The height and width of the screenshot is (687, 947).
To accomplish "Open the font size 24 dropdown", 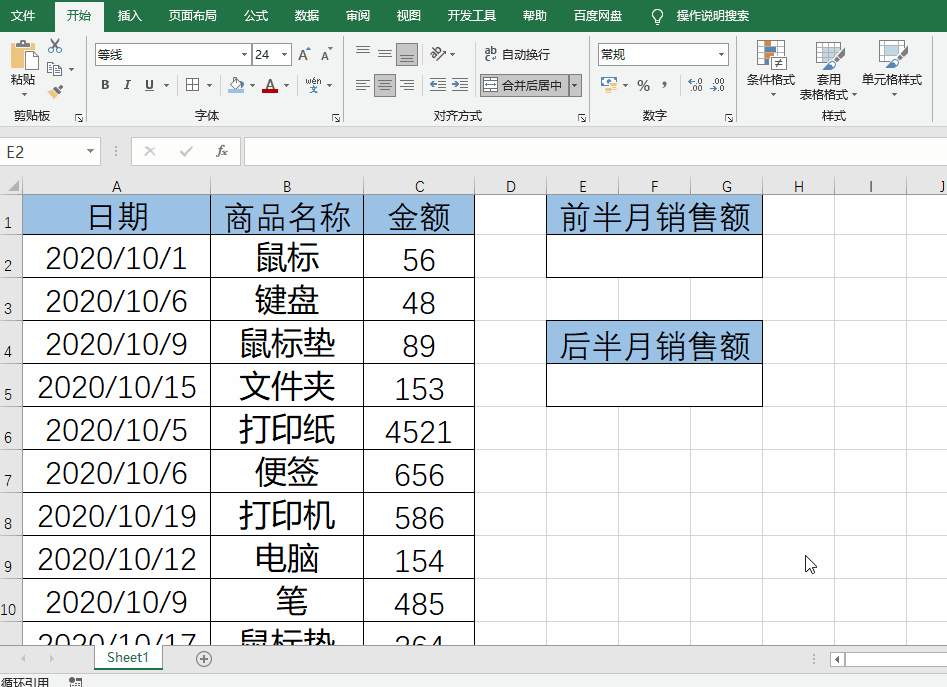I will pos(284,54).
